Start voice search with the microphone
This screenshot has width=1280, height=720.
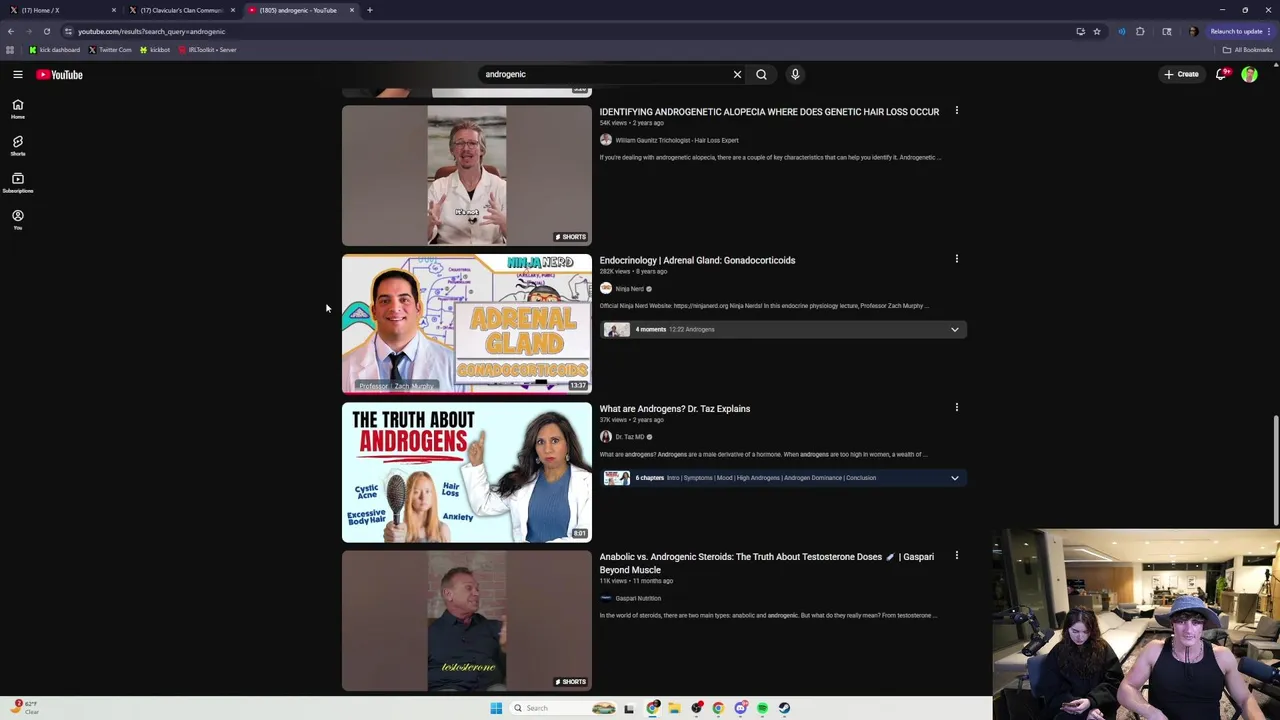795,74
